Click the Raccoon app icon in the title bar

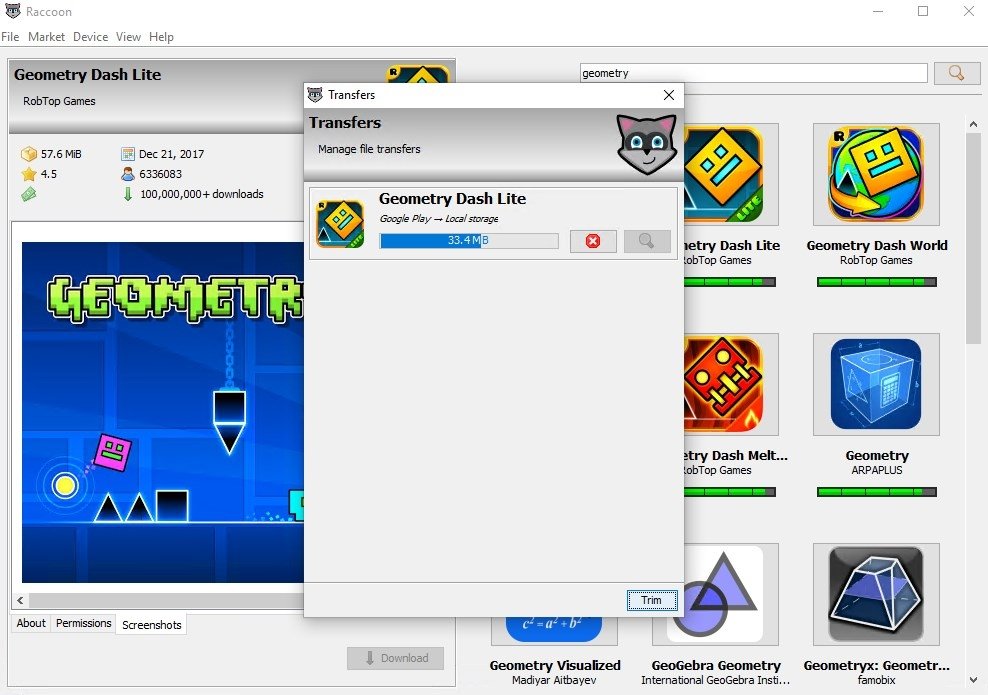point(13,11)
